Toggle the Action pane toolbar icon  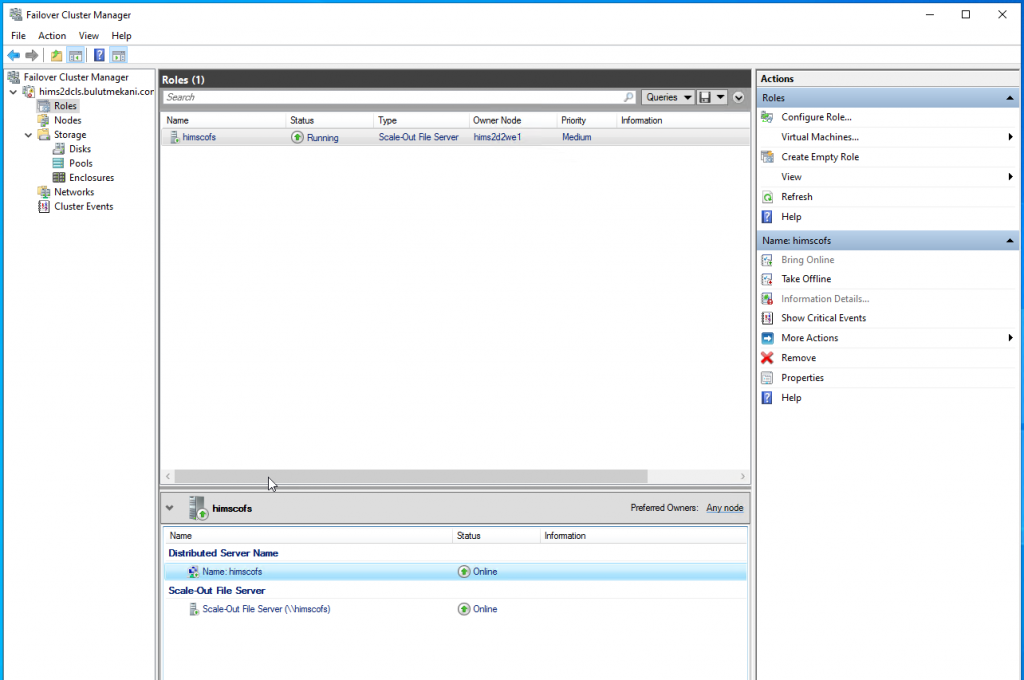(119, 56)
